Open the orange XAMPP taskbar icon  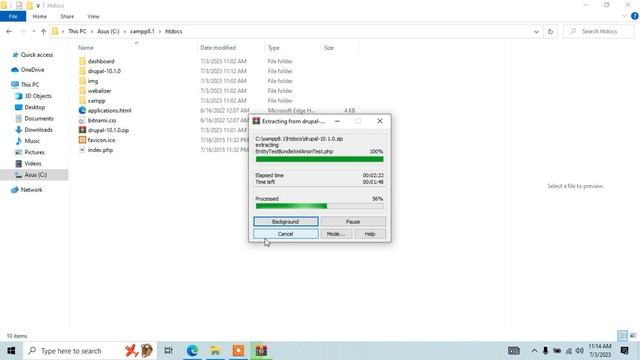[x=238, y=351]
